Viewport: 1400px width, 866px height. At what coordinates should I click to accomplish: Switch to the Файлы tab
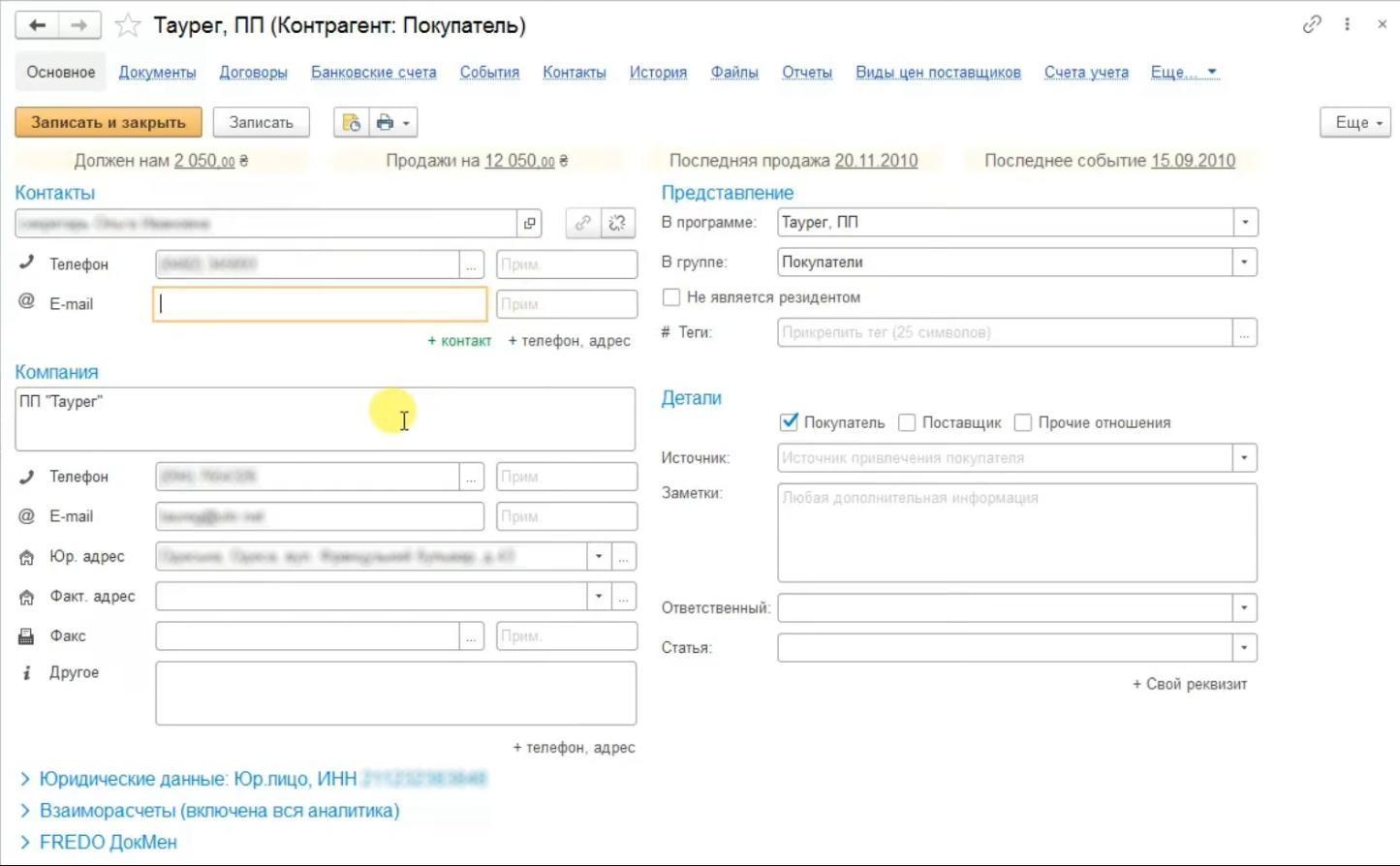click(x=734, y=73)
